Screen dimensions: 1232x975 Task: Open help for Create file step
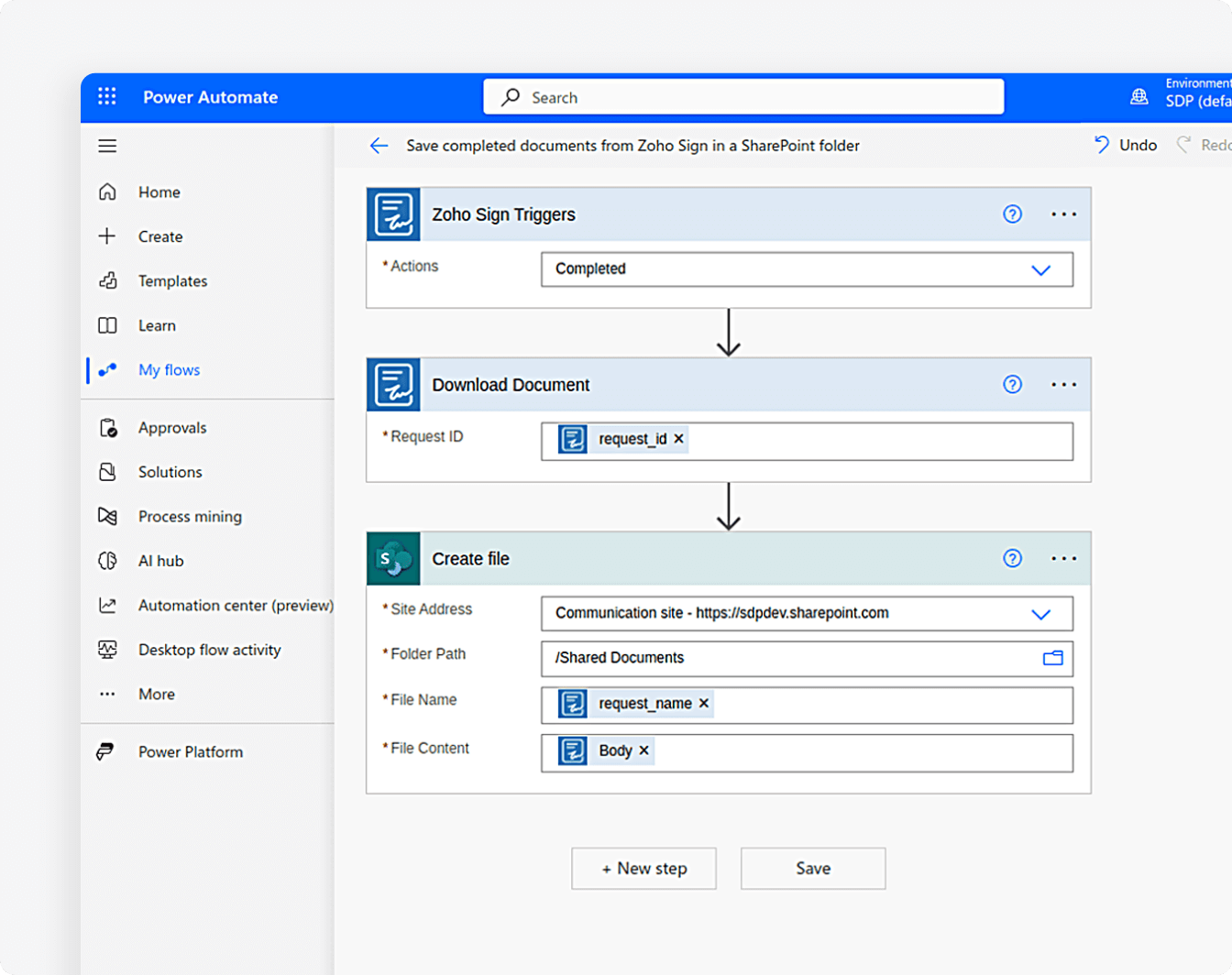coord(1012,559)
